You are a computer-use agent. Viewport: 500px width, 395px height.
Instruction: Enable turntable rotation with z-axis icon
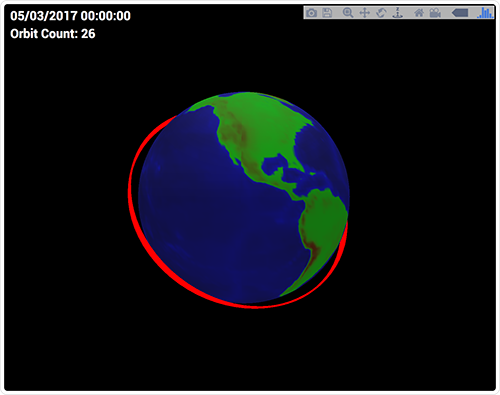[x=397, y=13]
